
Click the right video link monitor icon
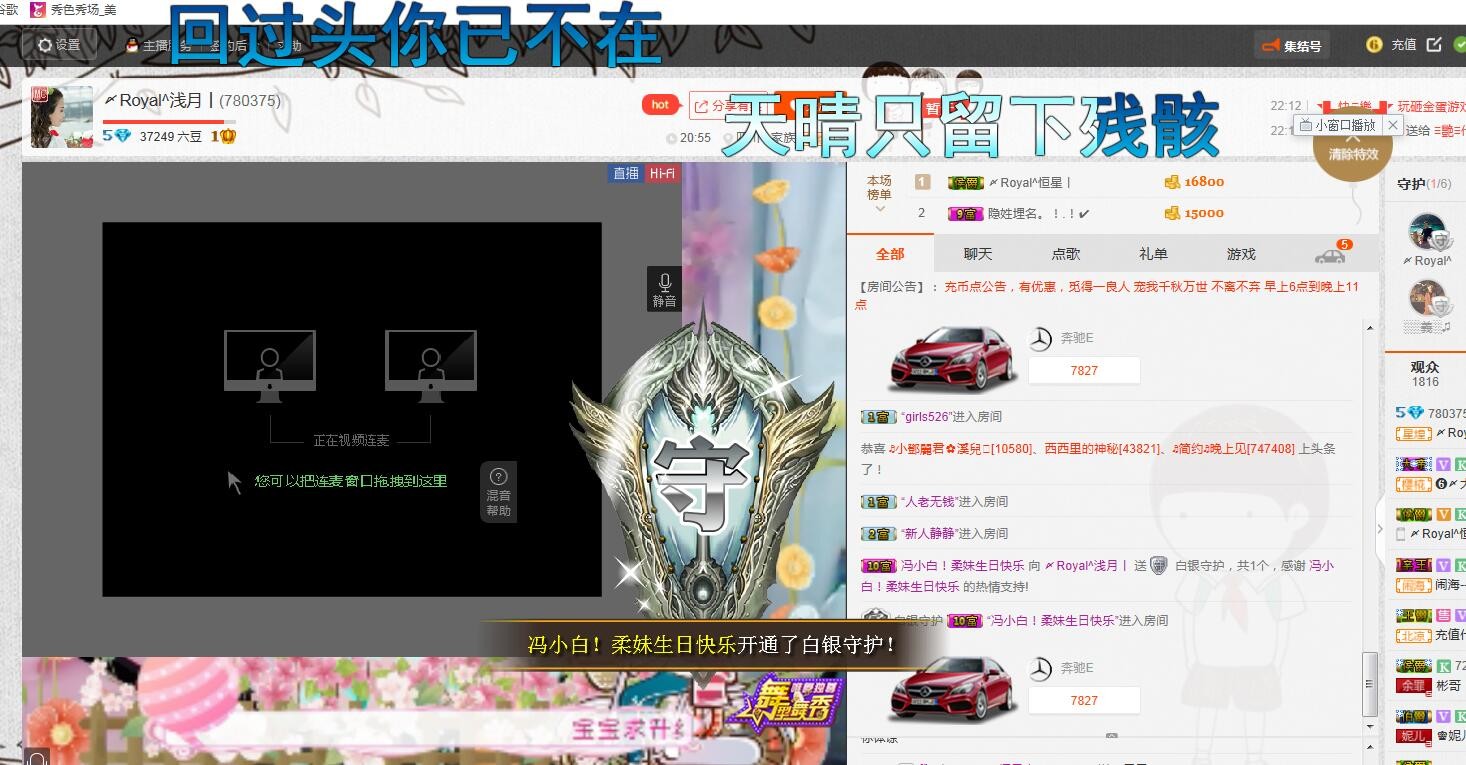pos(431,366)
